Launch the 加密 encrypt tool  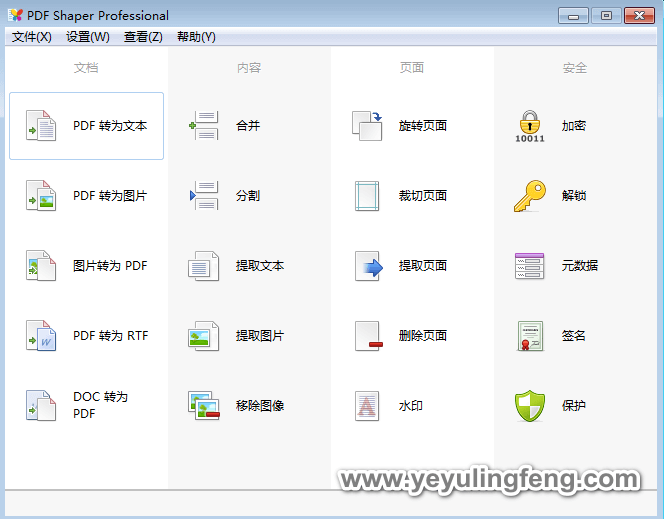(575, 126)
